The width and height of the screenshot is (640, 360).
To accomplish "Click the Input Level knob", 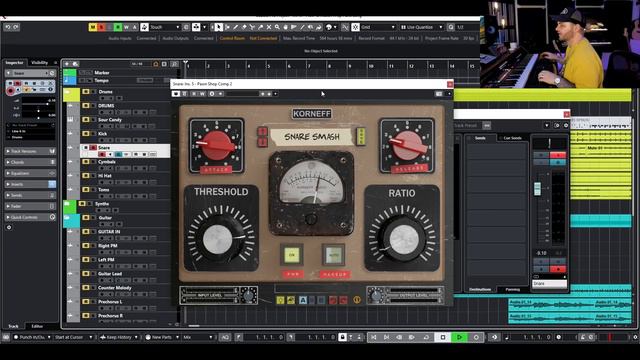I will pyautogui.click(x=248, y=295).
